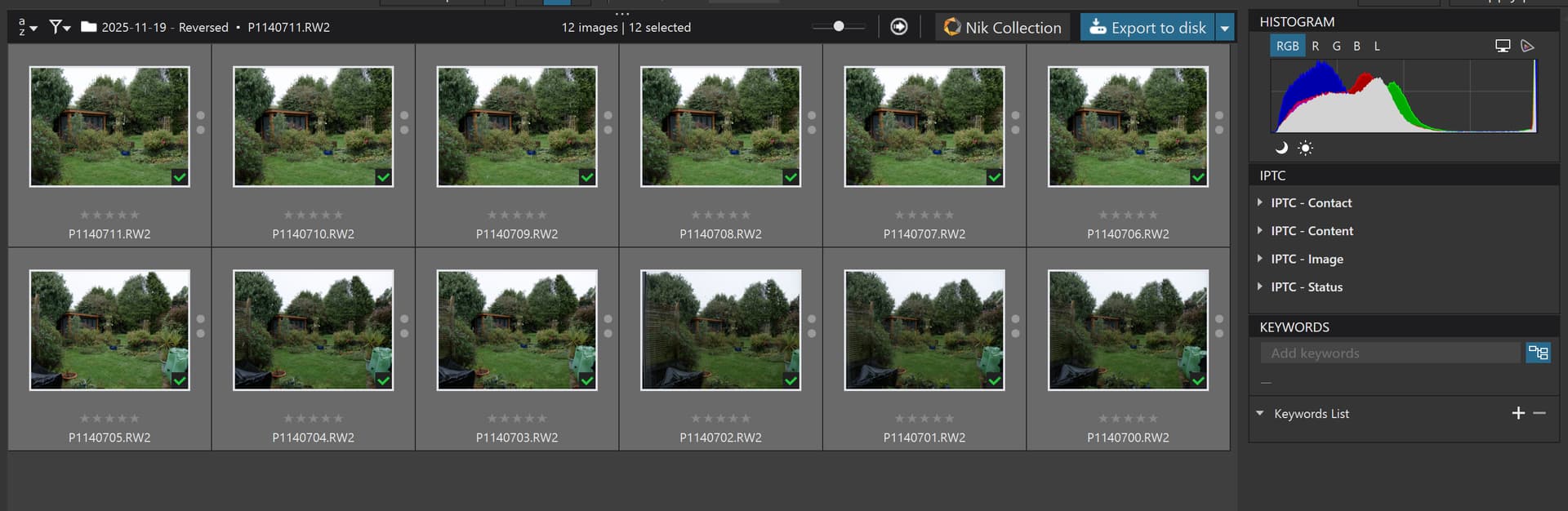
Task: Toggle shadow clipping moon icon
Action: (1281, 148)
